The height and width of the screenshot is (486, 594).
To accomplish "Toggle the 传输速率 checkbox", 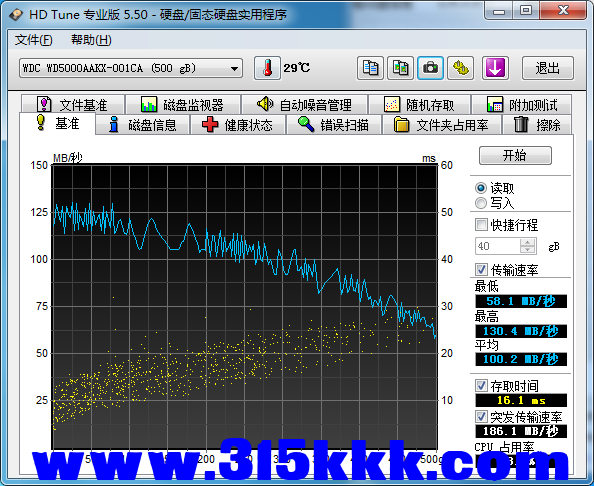I will (x=481, y=270).
